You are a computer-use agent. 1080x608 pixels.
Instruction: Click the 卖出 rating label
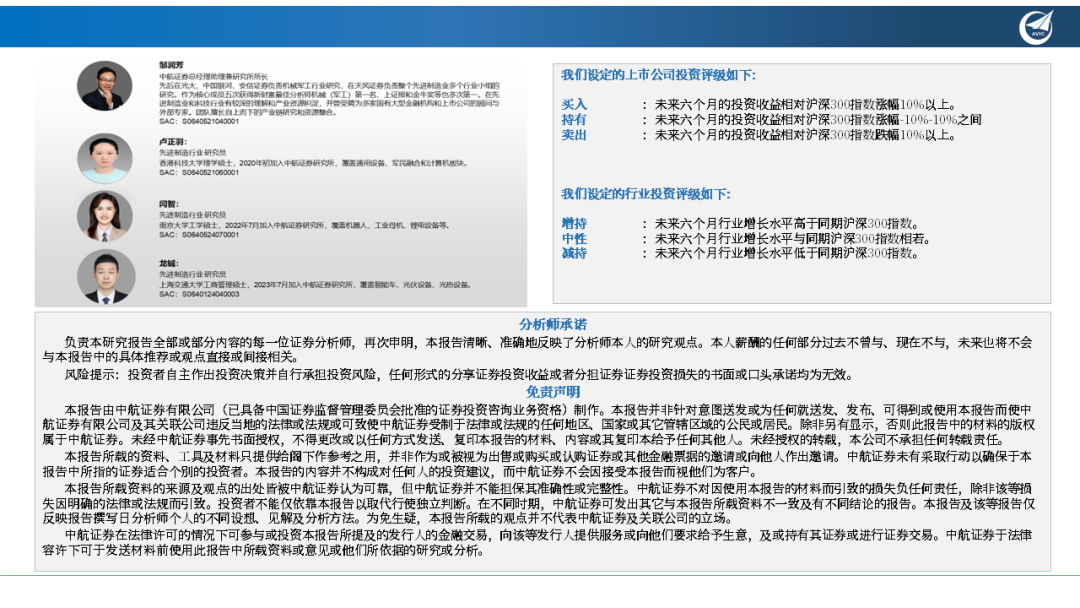click(x=574, y=135)
